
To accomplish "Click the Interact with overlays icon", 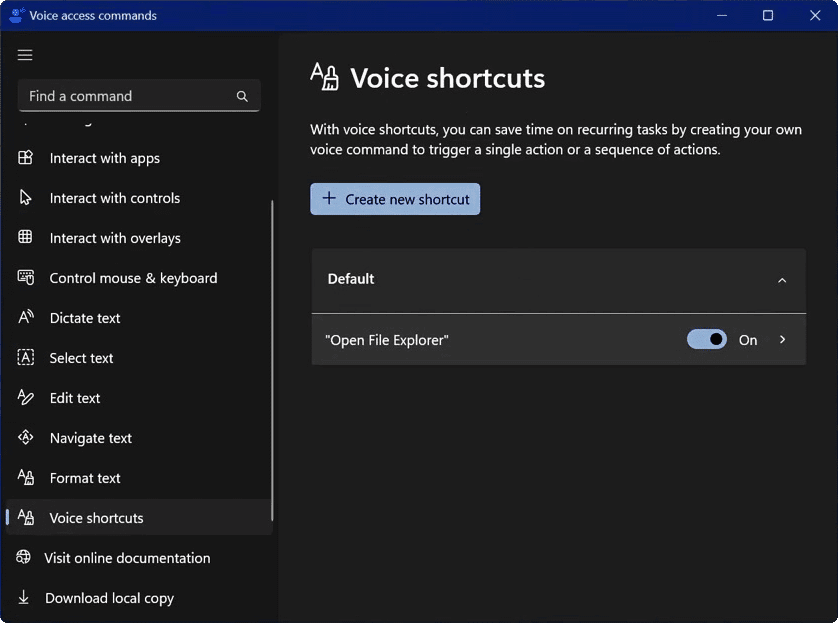I will coord(25,238).
